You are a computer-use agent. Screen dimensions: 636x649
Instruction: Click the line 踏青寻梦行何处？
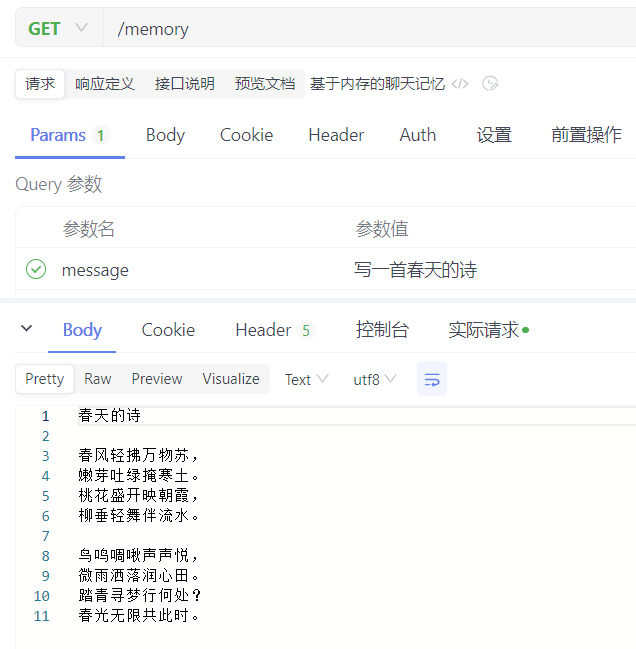pyautogui.click(x=139, y=596)
